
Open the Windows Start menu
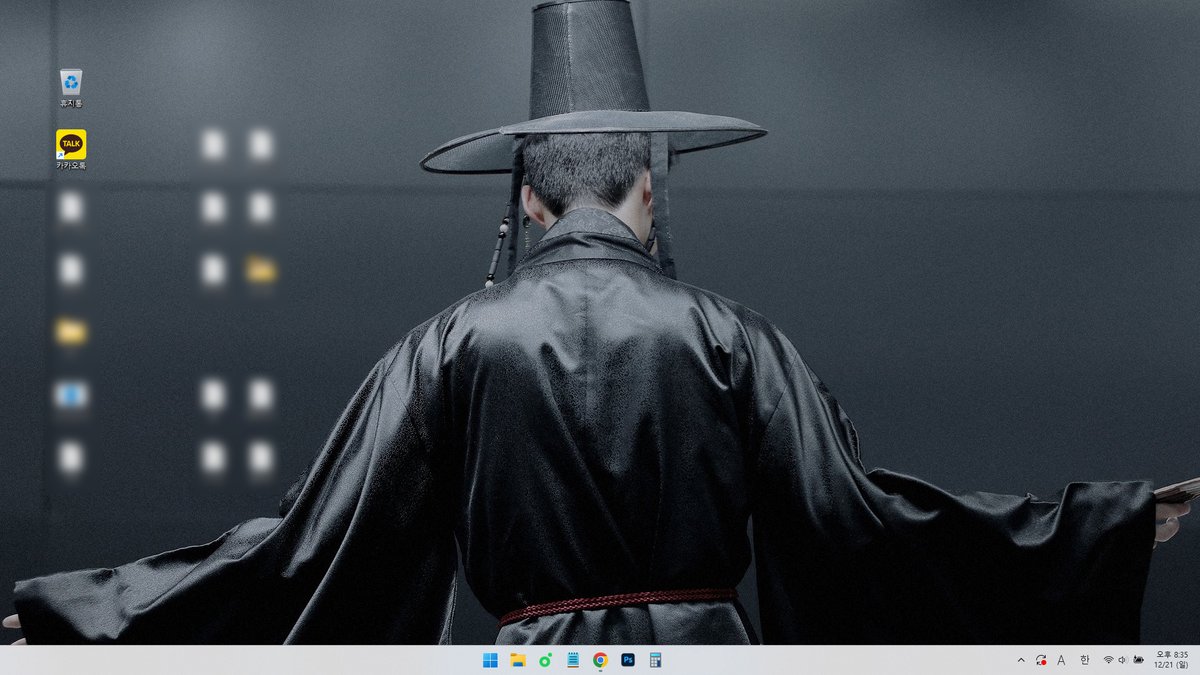click(491, 660)
